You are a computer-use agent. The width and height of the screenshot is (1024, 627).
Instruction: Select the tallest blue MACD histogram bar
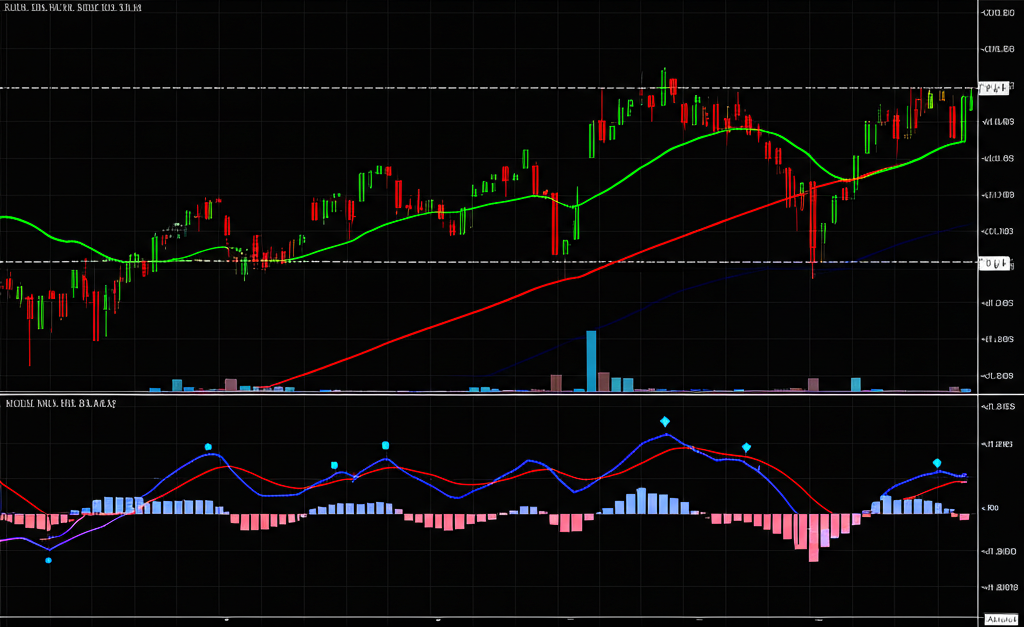(x=643, y=501)
